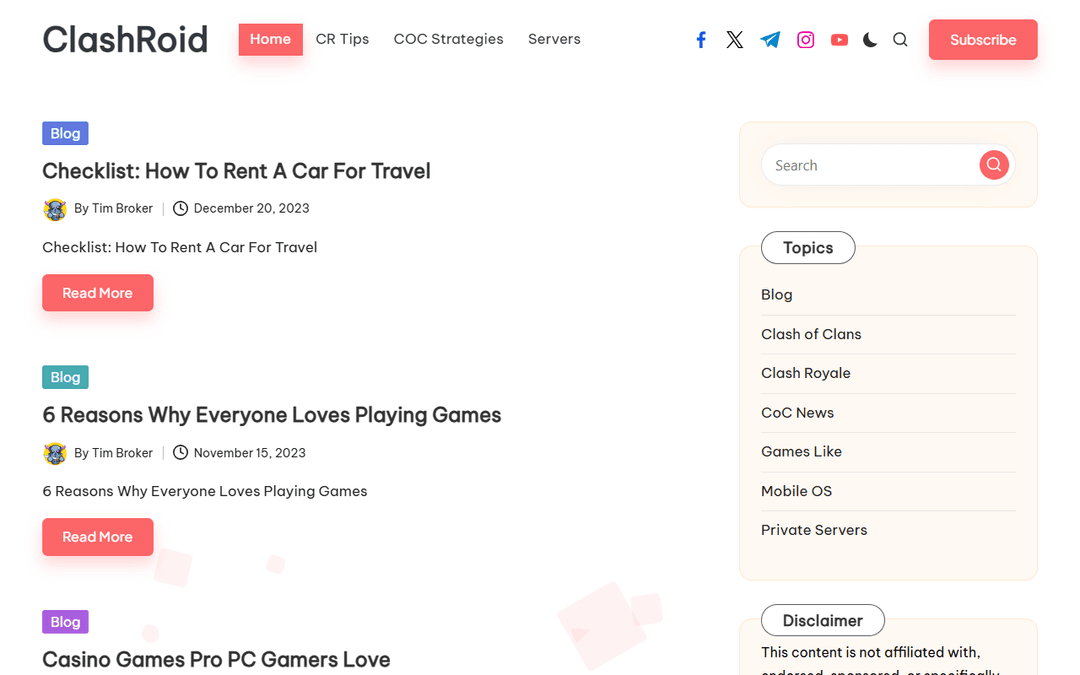The width and height of the screenshot is (1080, 675).
Task: Toggle dark mode with the moon icon
Action: (x=870, y=40)
